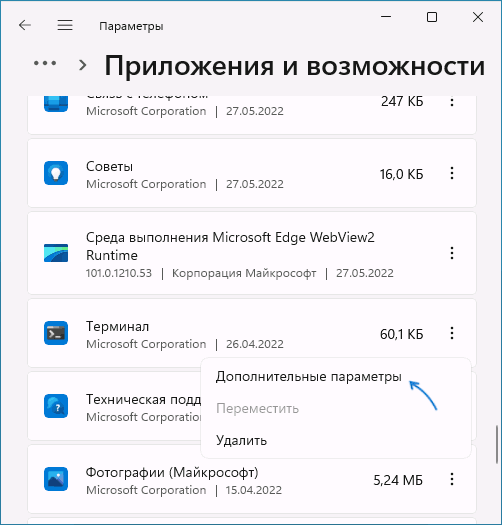The height and width of the screenshot is (525, 502).
Task: Click the Edge WebView2 Runtime icon
Action: click(x=56, y=253)
